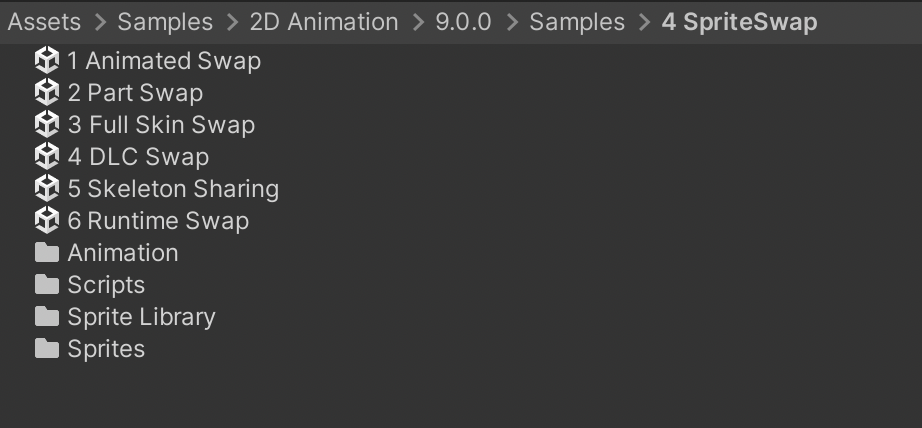Select the Scripts folder icon

click(x=47, y=285)
